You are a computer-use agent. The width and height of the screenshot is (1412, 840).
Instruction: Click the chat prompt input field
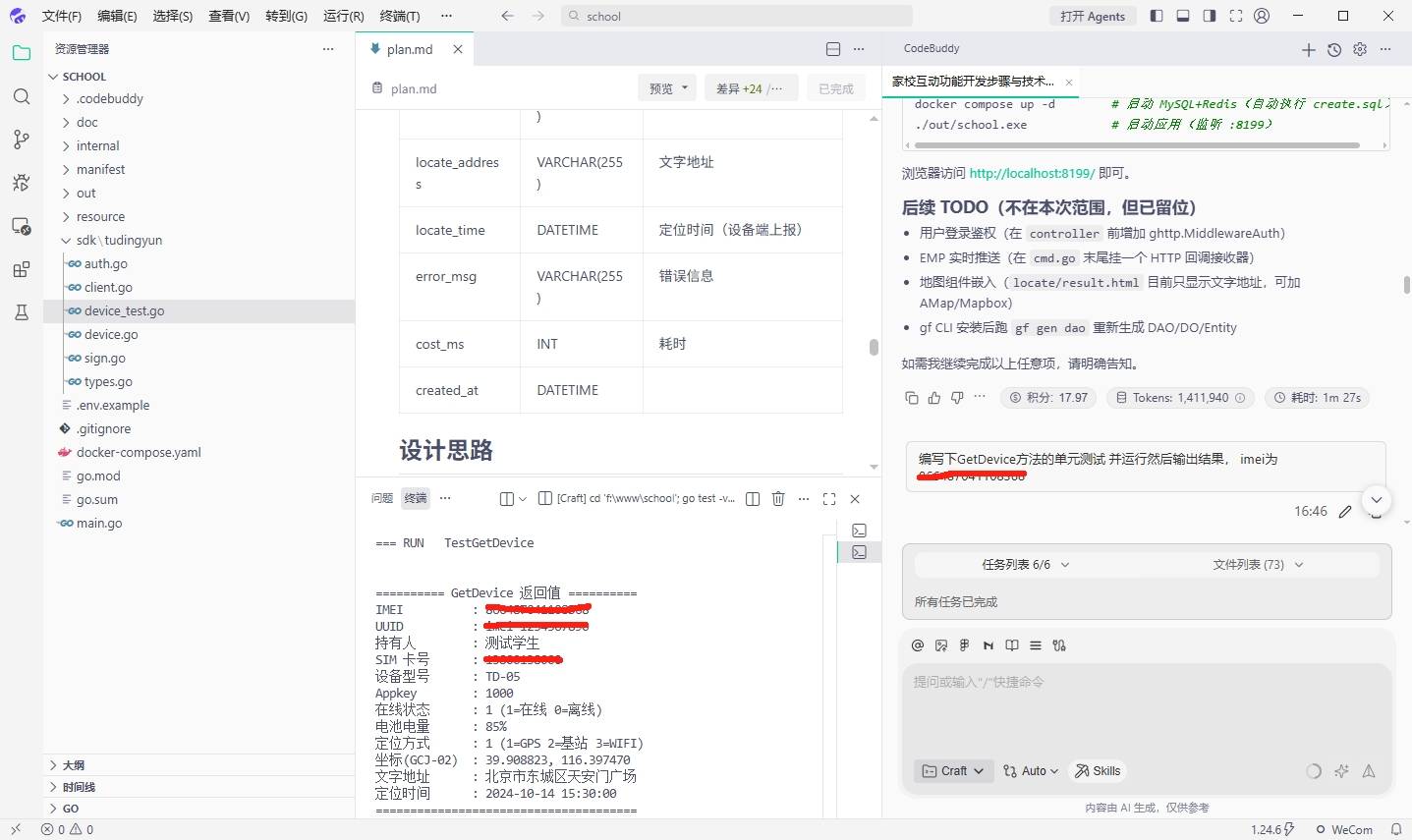pos(1146,707)
